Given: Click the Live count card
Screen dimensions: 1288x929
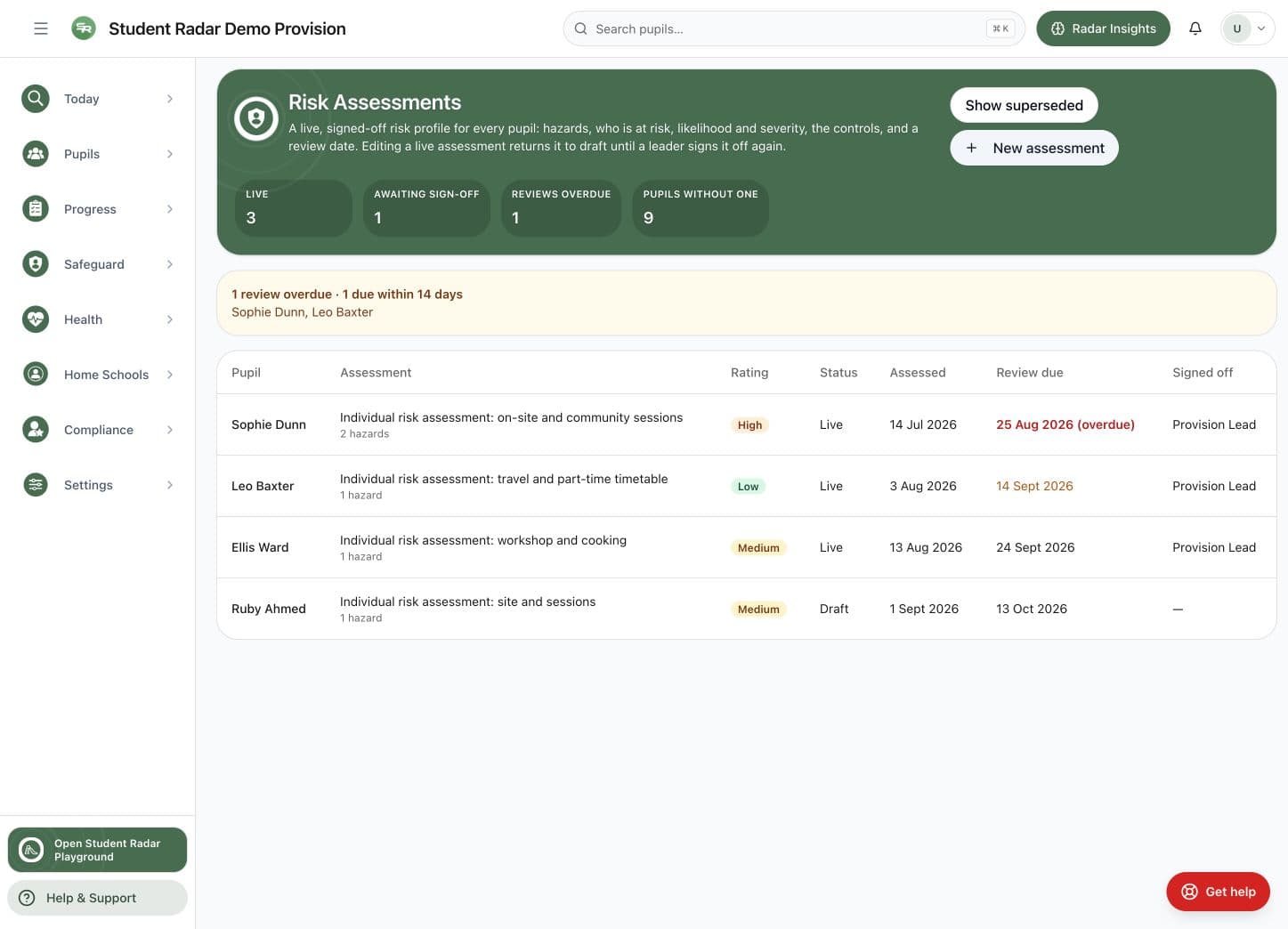Looking at the screenshot, I should pyautogui.click(x=293, y=208).
